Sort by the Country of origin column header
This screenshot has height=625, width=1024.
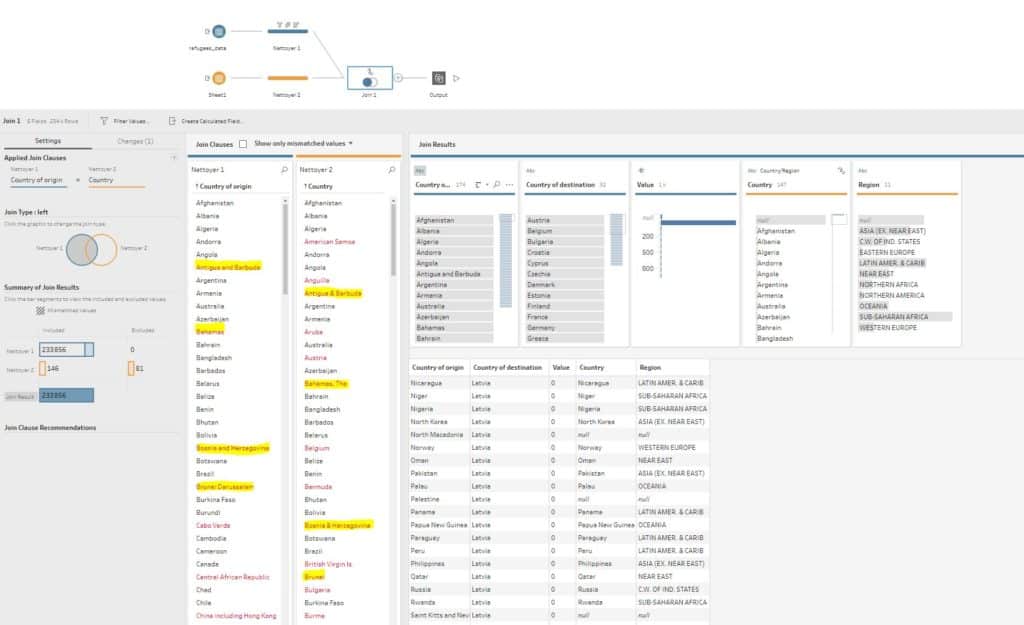[438, 368]
